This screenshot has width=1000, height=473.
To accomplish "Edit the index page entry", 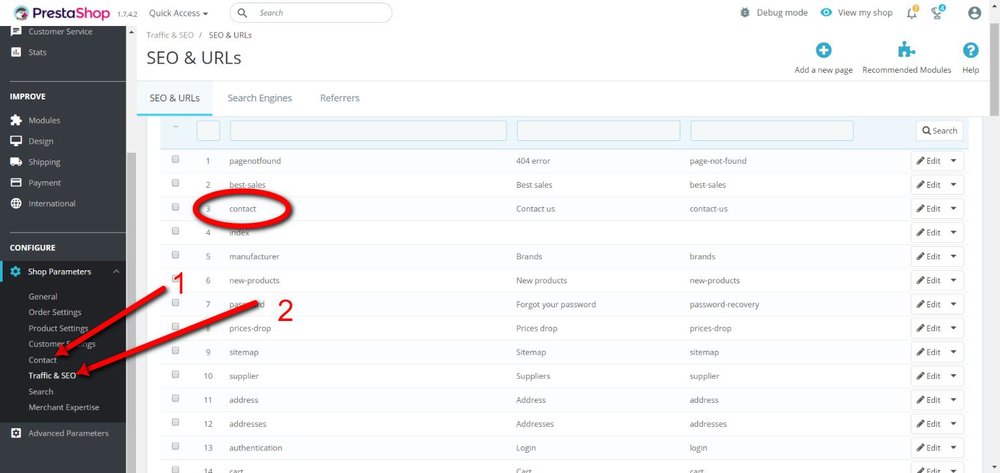I will pyautogui.click(x=929, y=233).
